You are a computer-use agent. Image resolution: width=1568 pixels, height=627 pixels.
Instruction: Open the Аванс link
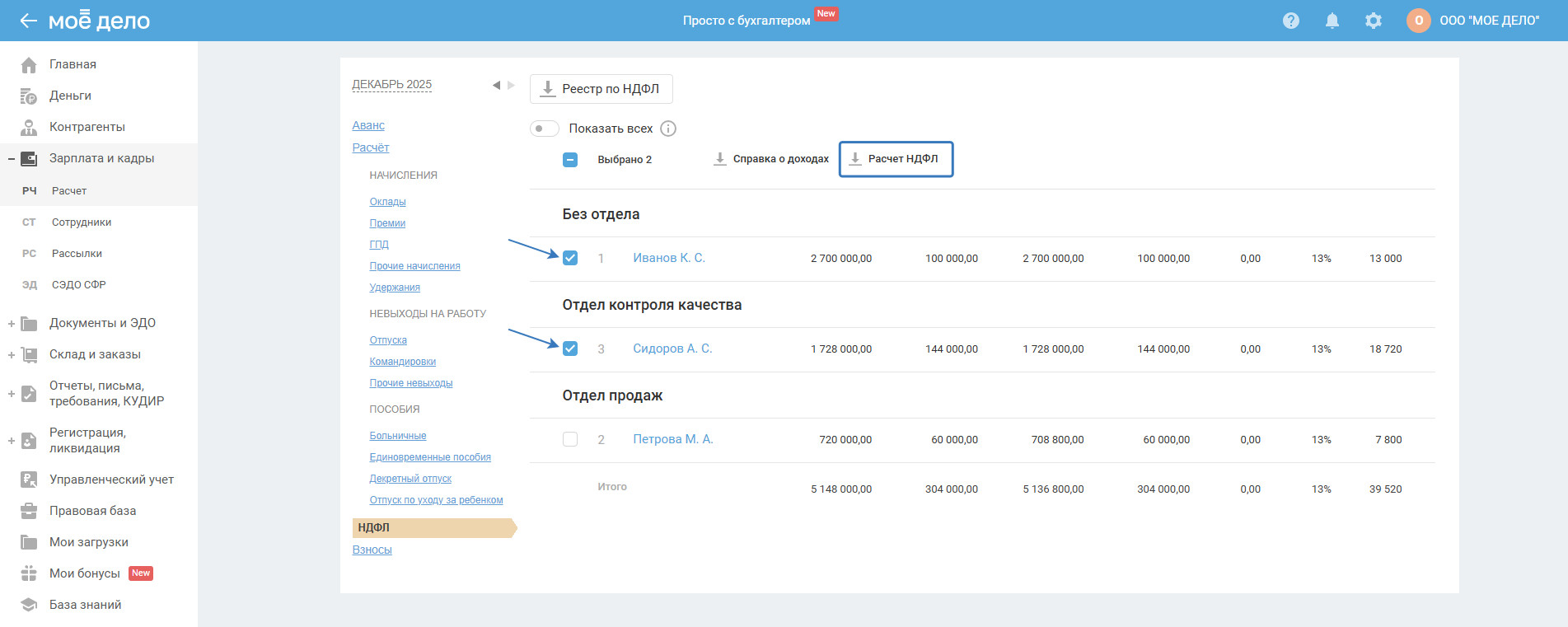[x=368, y=125]
